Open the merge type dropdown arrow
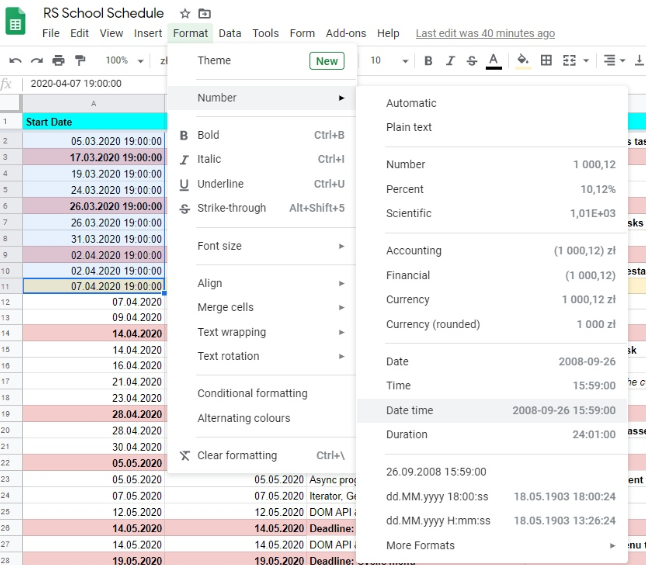Viewport: 646px width, 565px height. 586,61
